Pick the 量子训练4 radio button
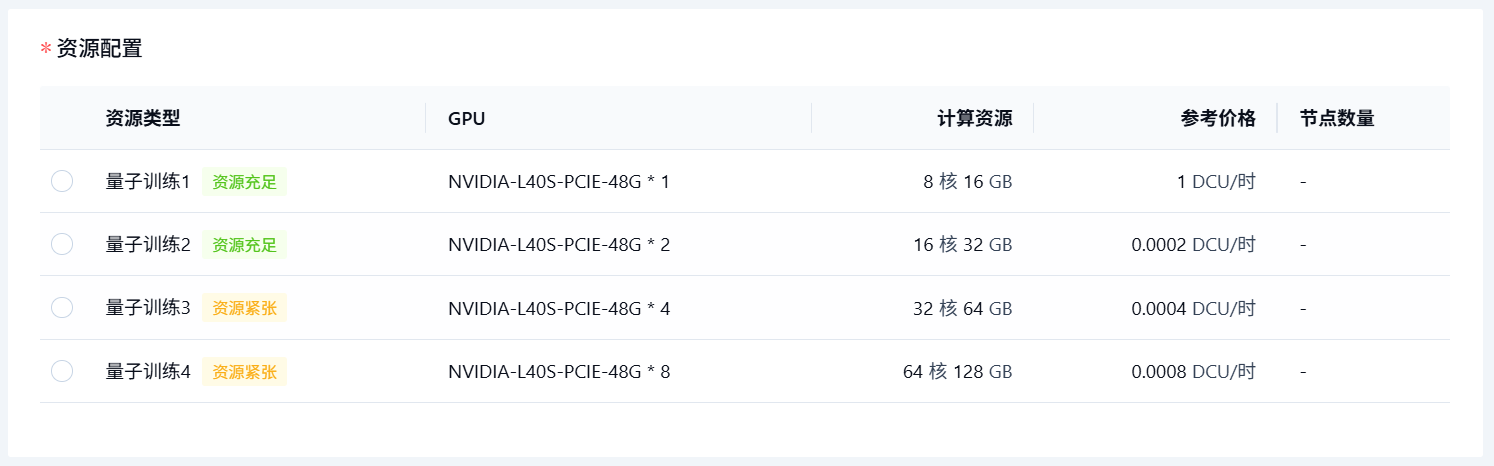 (x=62, y=371)
